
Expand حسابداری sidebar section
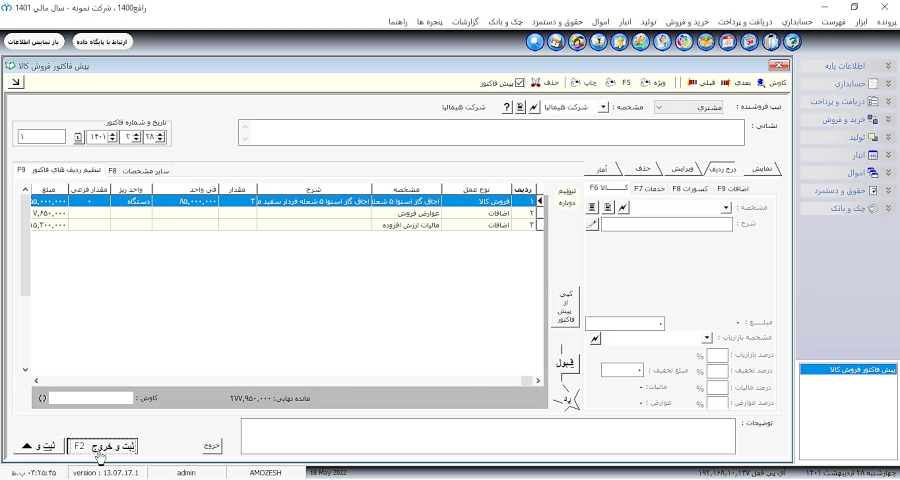(888, 84)
